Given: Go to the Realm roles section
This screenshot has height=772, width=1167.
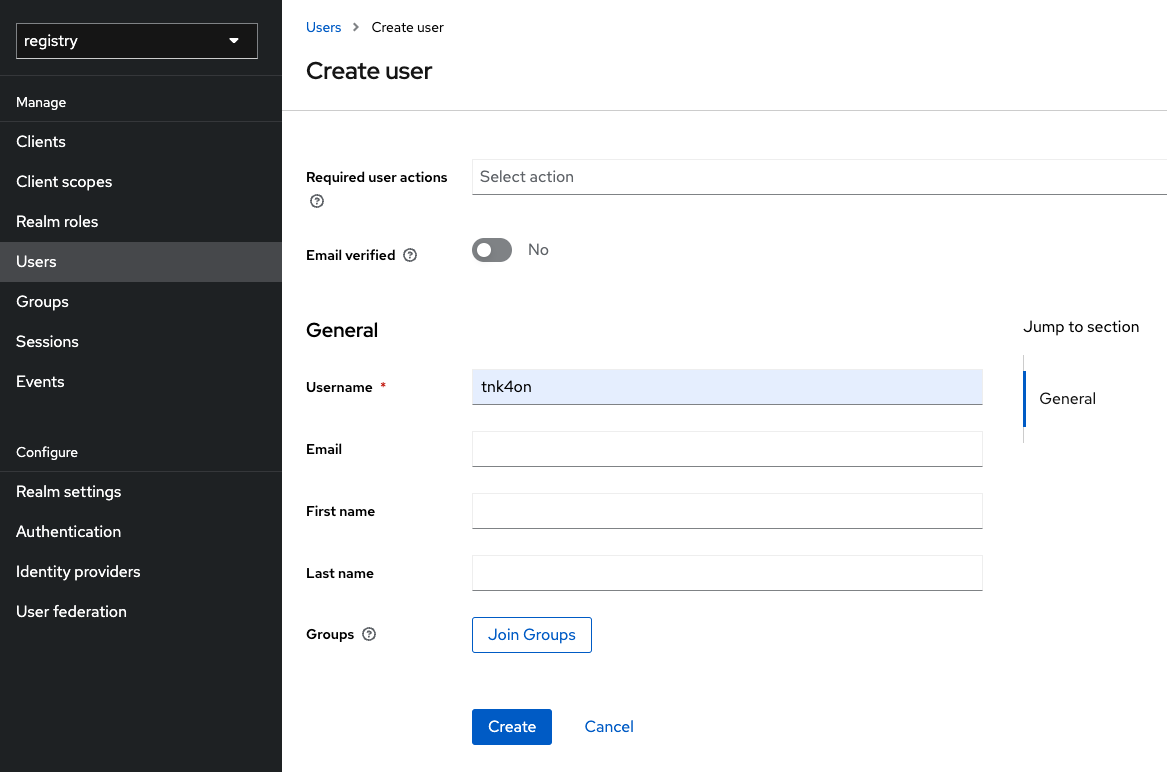Looking at the screenshot, I should 57,221.
